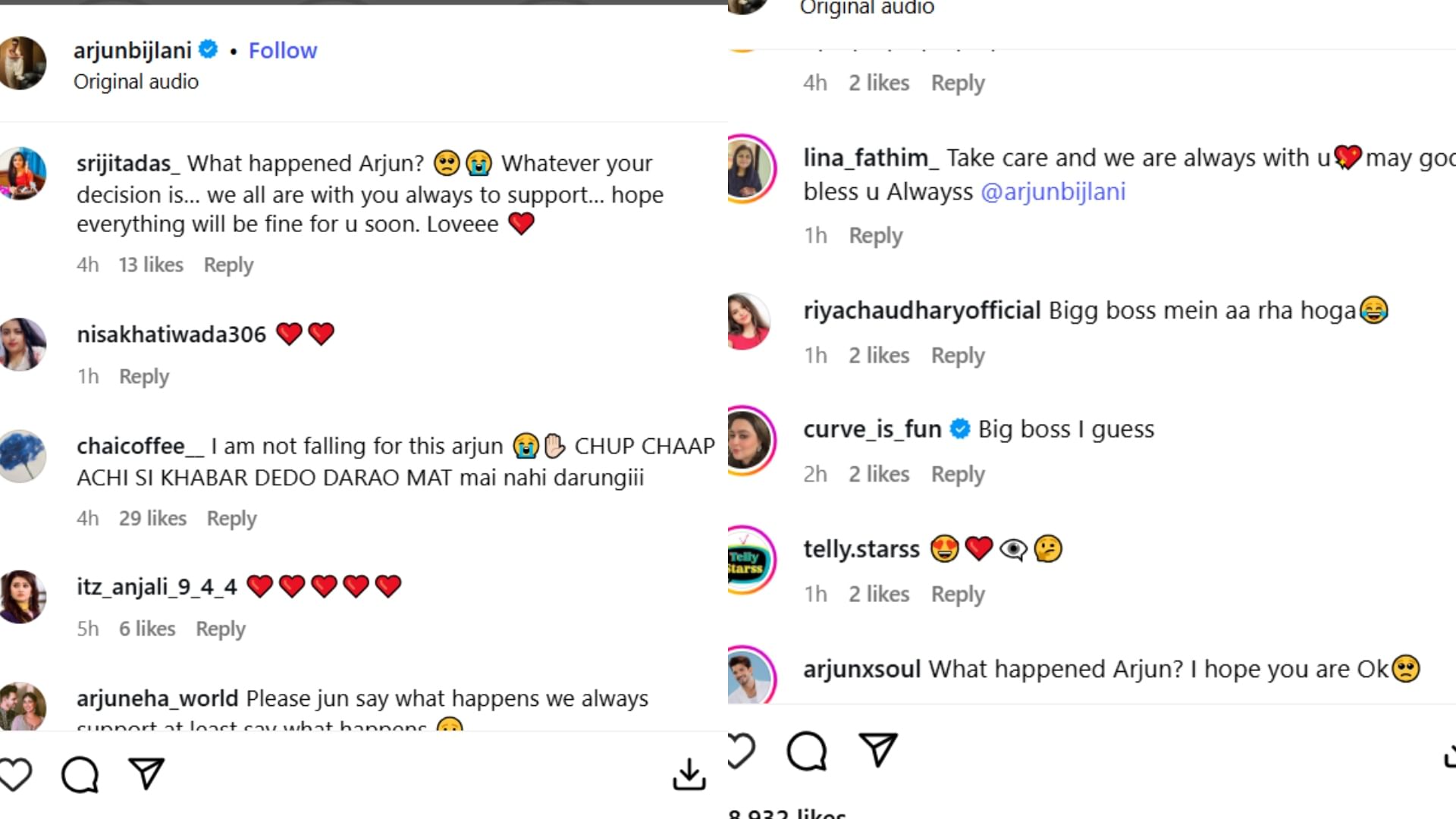Follow arjunbijlani
The image size is (1456, 819).
(x=283, y=51)
